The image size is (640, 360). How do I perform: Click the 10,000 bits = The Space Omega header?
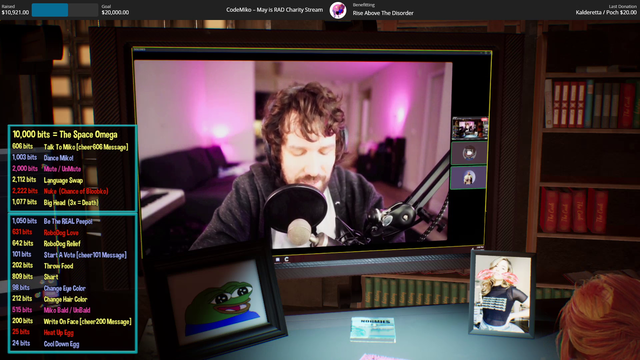tap(65, 134)
